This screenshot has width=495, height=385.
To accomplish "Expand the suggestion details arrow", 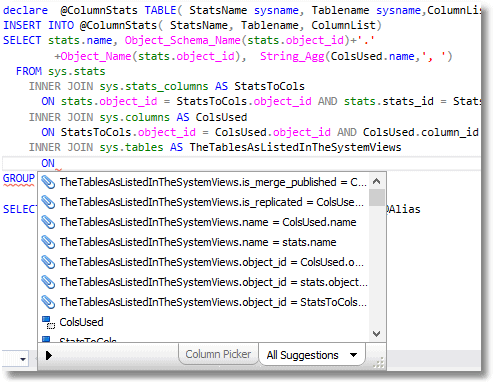I will (49, 355).
